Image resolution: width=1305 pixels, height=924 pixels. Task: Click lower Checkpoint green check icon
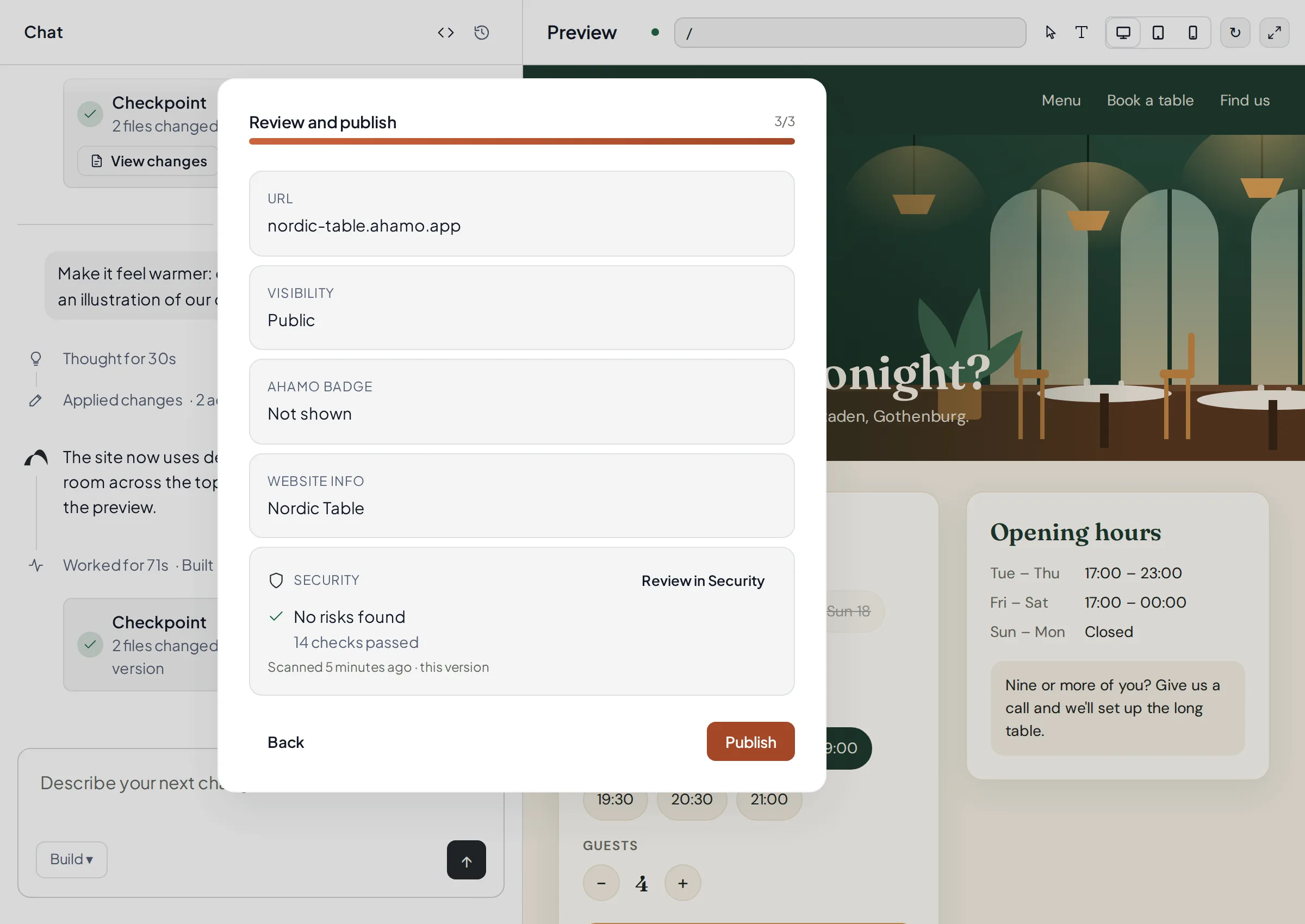pyautogui.click(x=90, y=645)
